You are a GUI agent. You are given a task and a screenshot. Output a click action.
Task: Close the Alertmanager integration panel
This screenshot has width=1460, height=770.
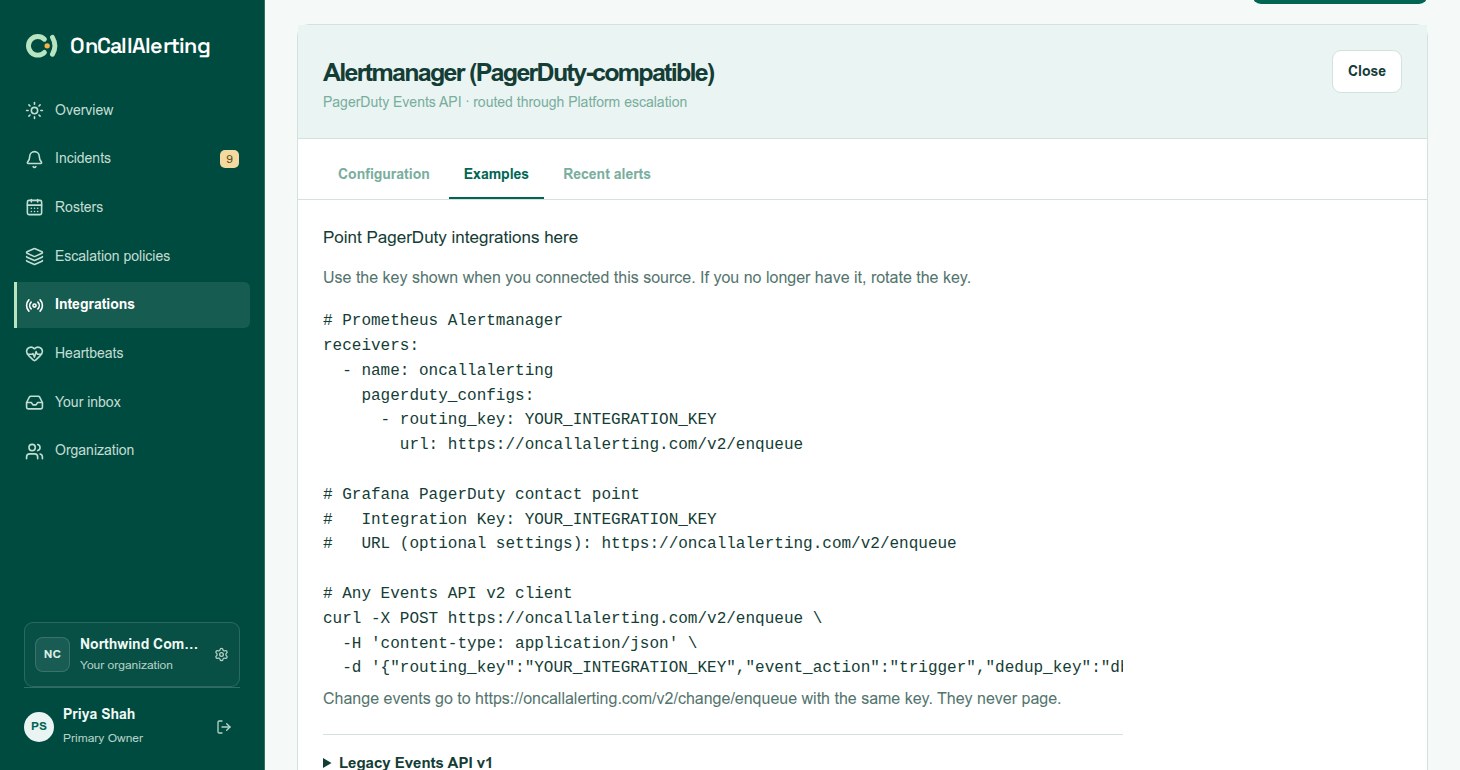[1367, 71]
